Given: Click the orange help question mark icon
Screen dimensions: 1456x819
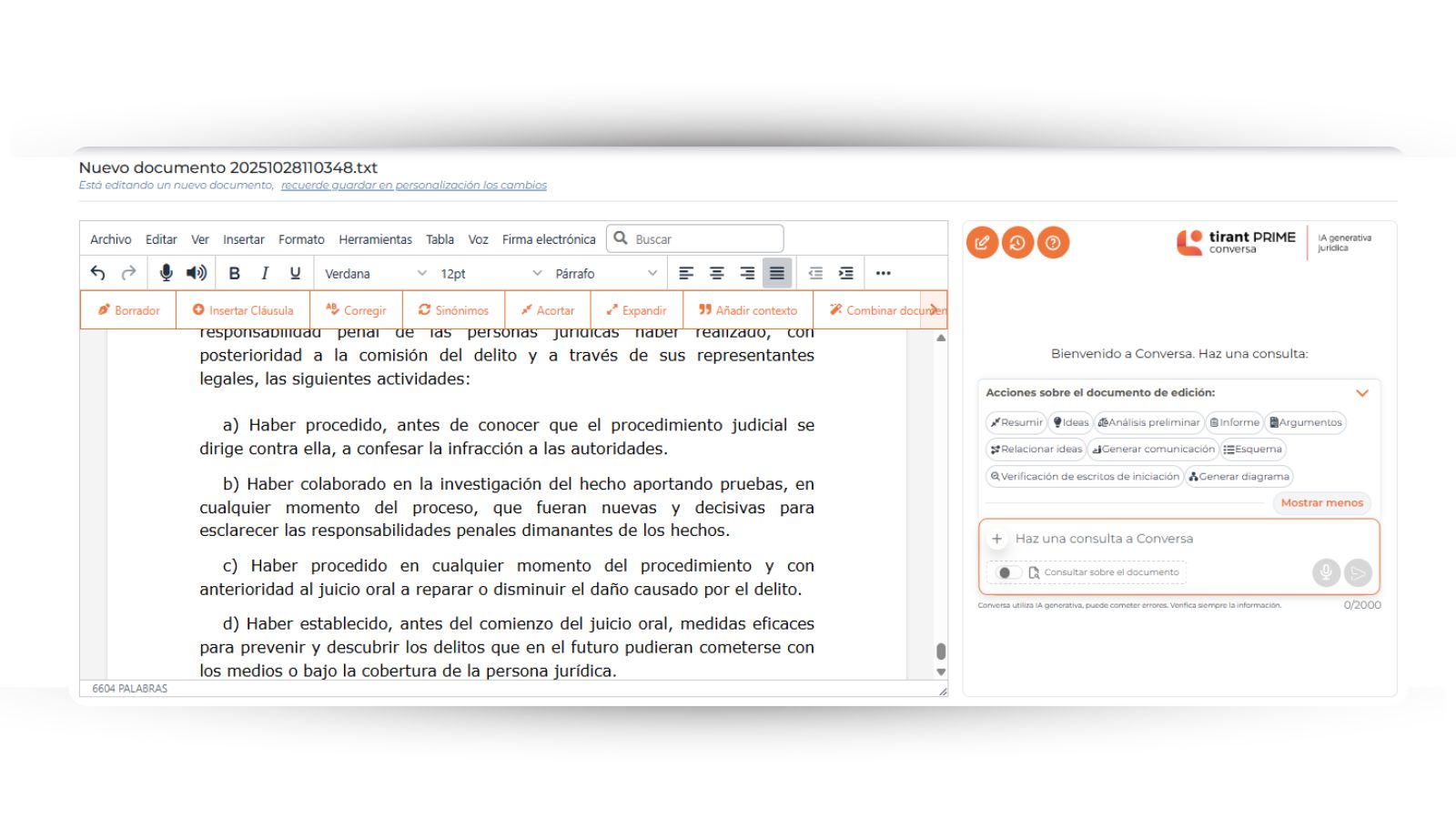Looking at the screenshot, I should 1053,243.
